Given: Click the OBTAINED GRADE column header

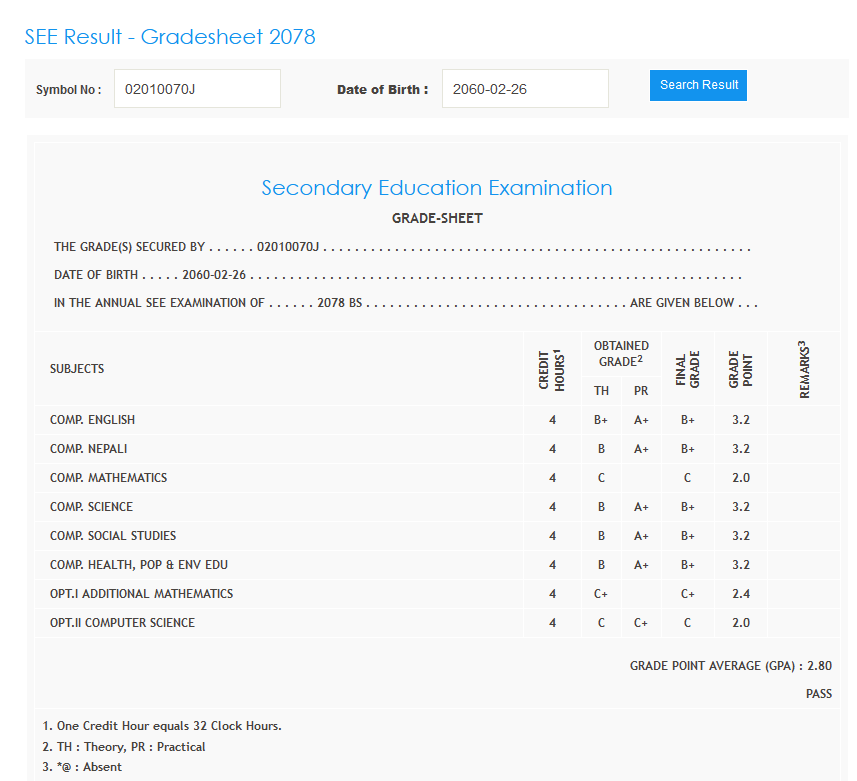Looking at the screenshot, I should (x=621, y=354).
